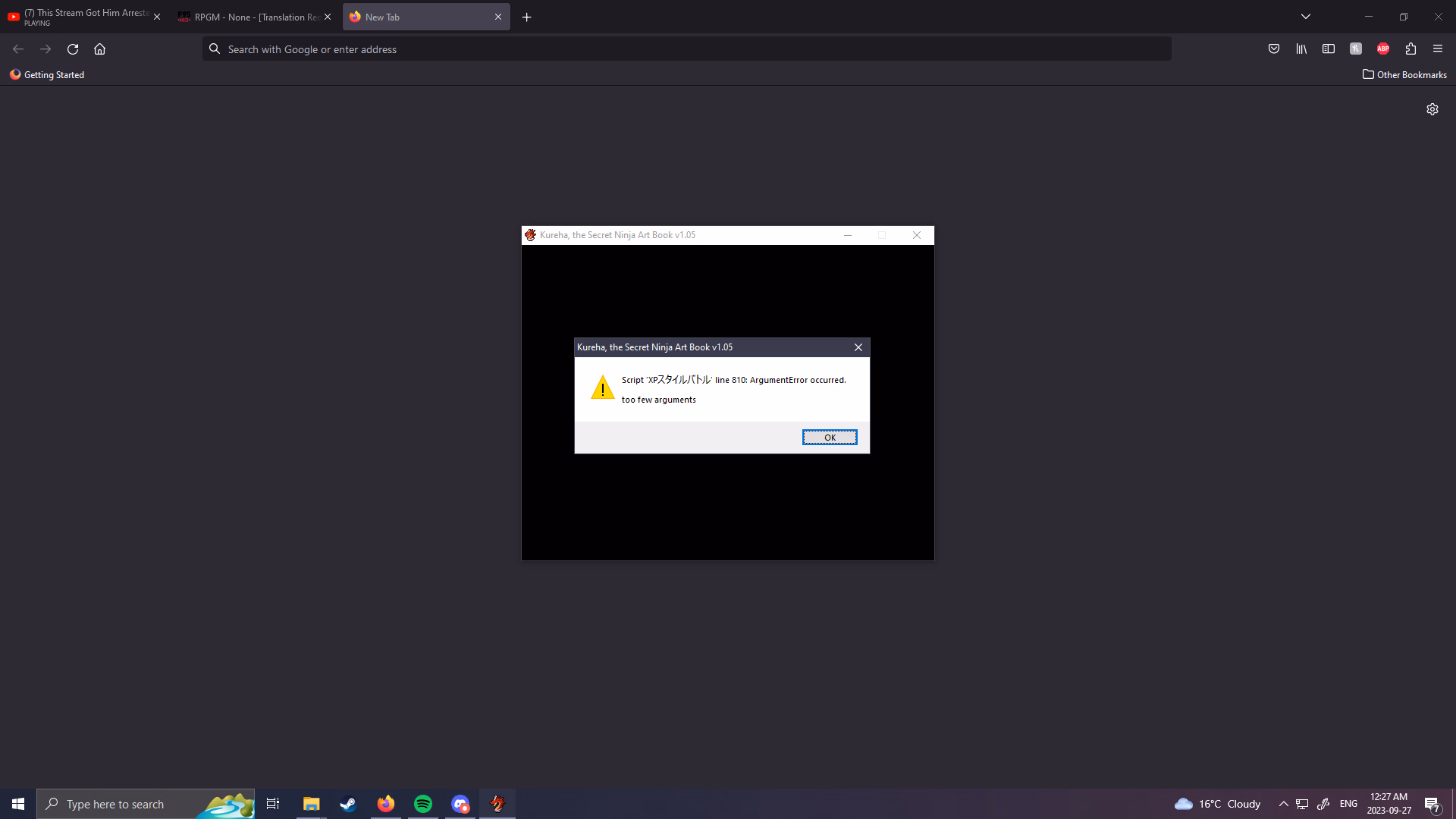Screen dimensions: 1456x819
Task: Open the Library bookmarks icon
Action: [x=1301, y=49]
